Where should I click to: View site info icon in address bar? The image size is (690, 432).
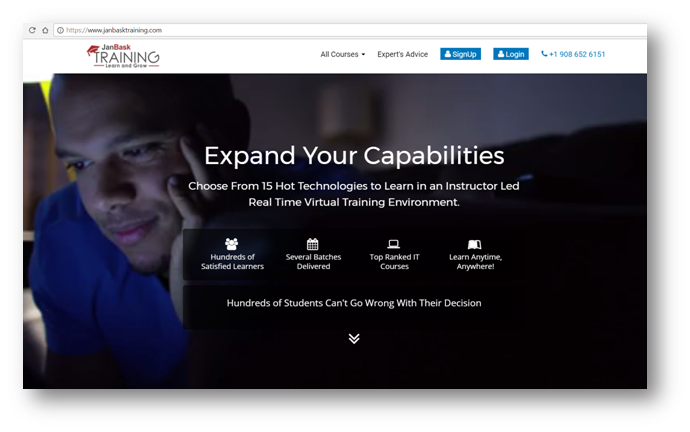coord(60,30)
